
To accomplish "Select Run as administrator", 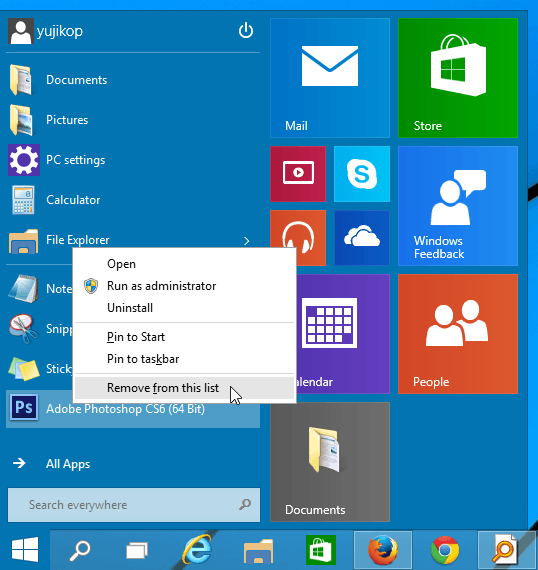I will [x=185, y=286].
